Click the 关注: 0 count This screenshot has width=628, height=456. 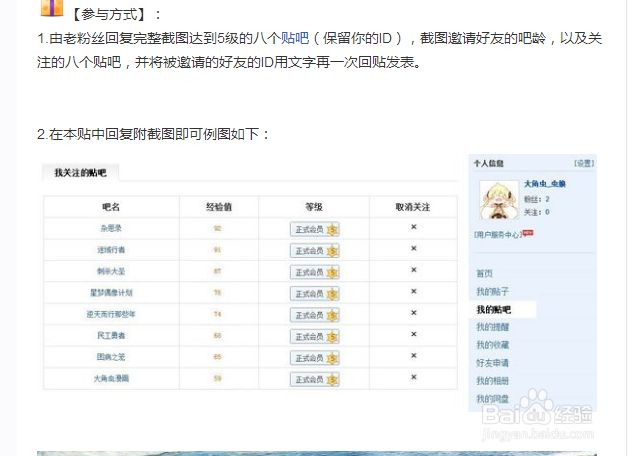[x=537, y=212]
